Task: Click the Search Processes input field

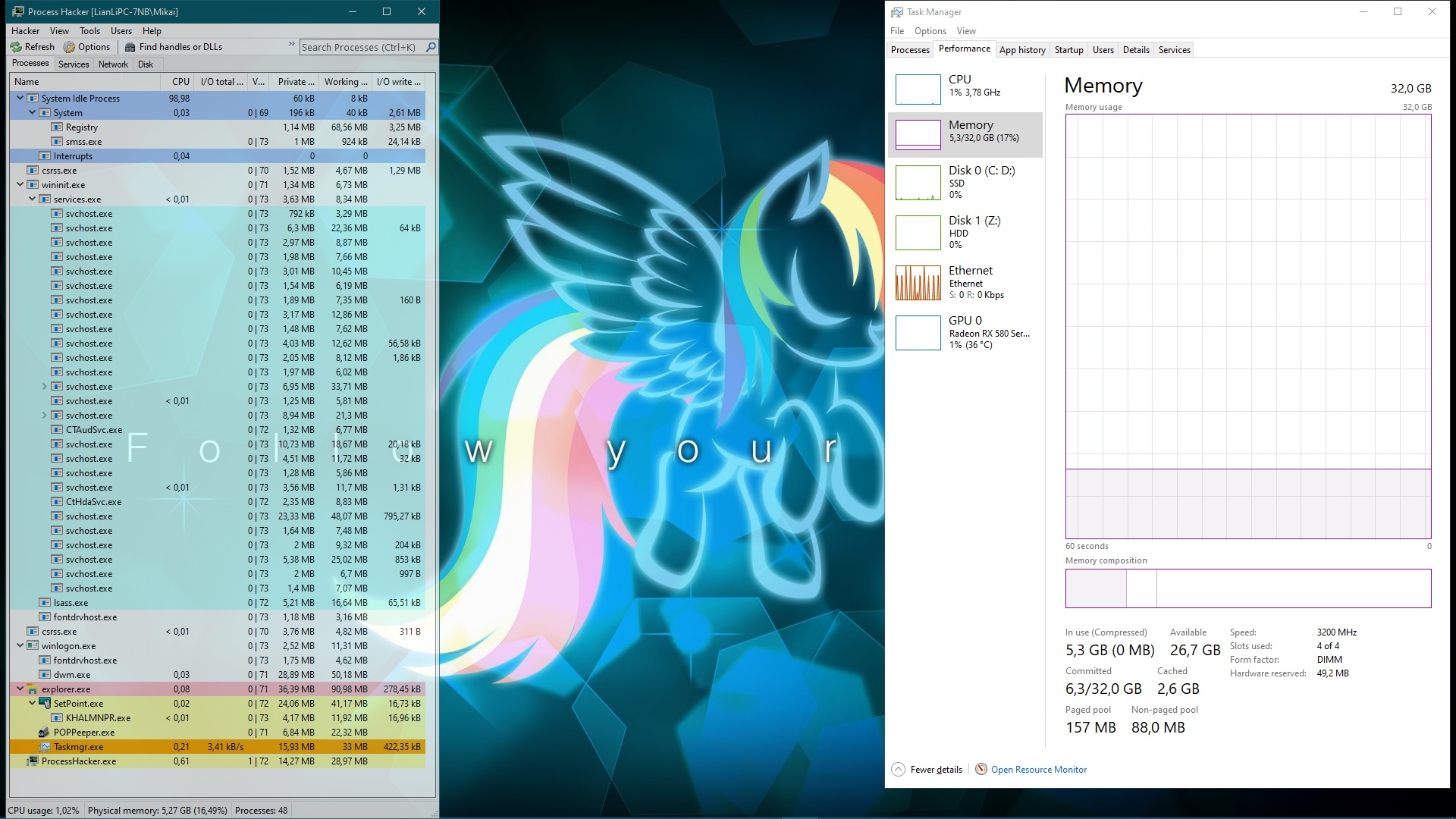Action: click(x=360, y=47)
